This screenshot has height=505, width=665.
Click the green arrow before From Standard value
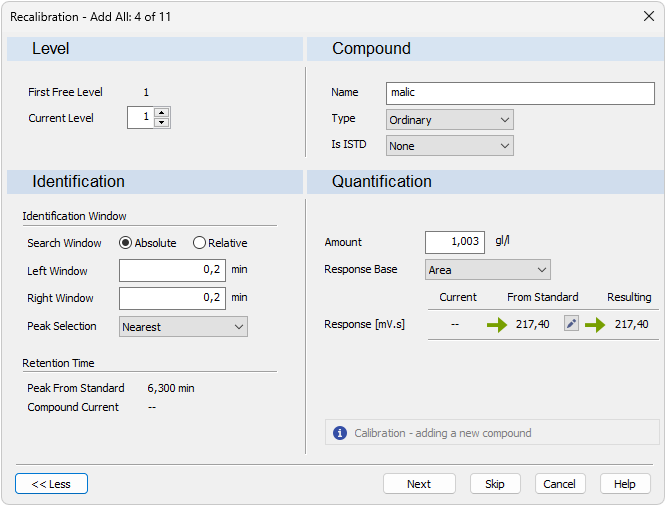point(497,325)
